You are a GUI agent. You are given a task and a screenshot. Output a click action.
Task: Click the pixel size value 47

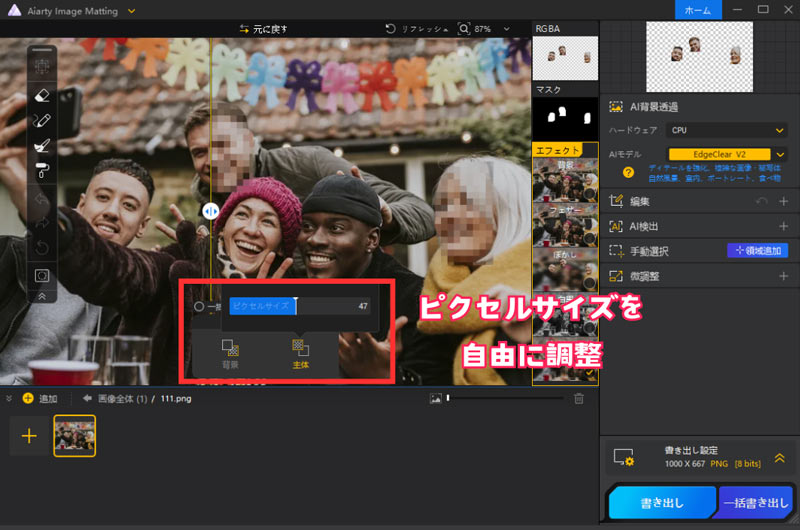363,306
